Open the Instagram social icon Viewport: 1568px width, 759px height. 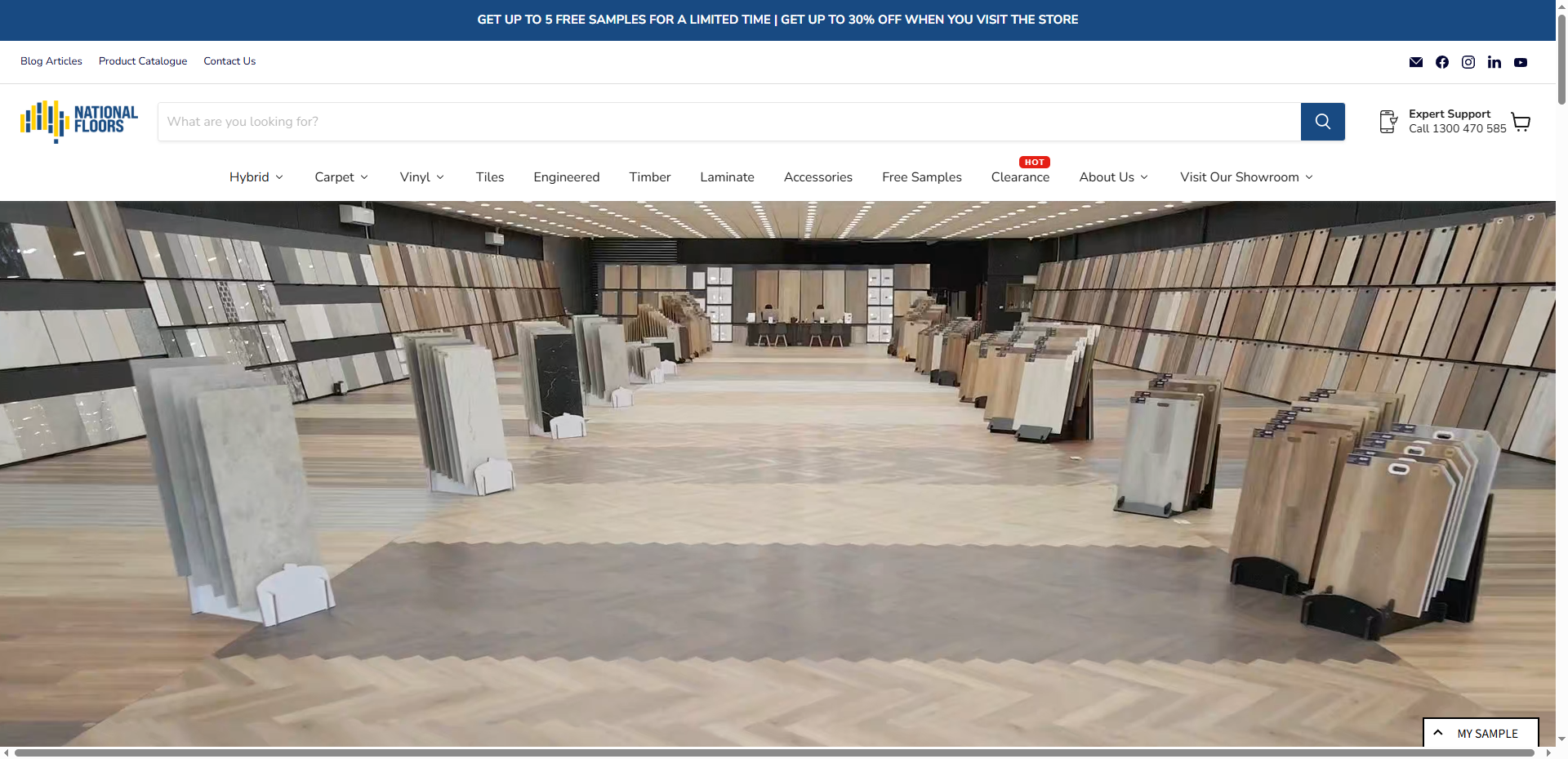tap(1468, 62)
